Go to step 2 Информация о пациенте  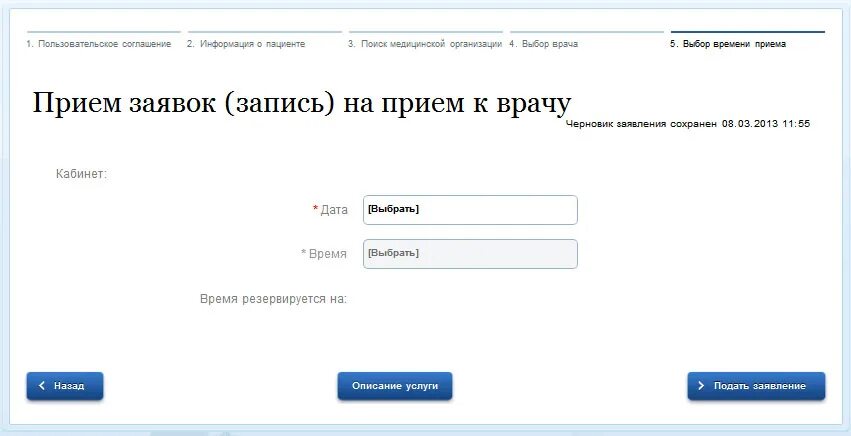coord(246,44)
